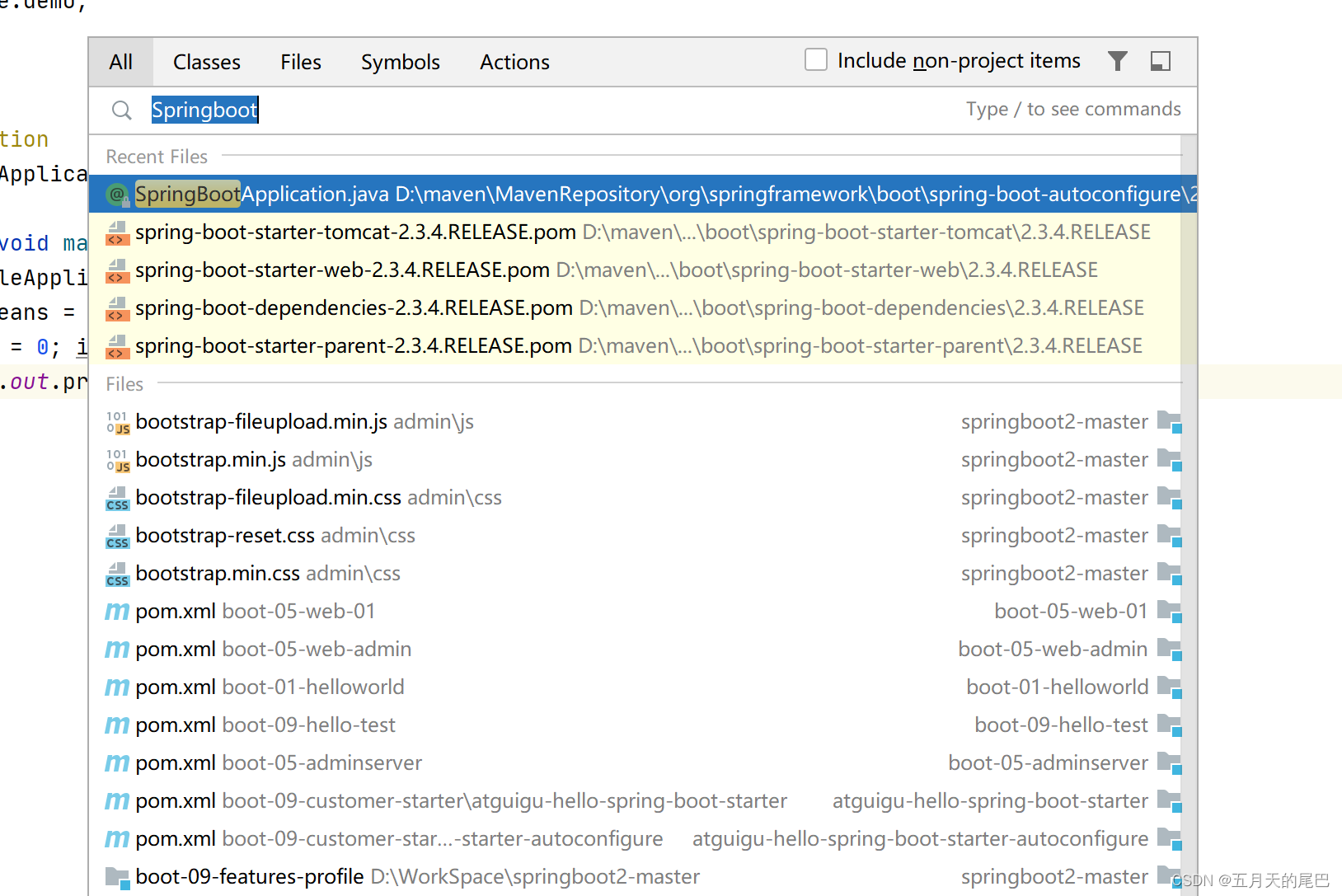Open pom.xml of atguigu-hello-spring-boot-starter-autoconfigure

(x=634, y=838)
